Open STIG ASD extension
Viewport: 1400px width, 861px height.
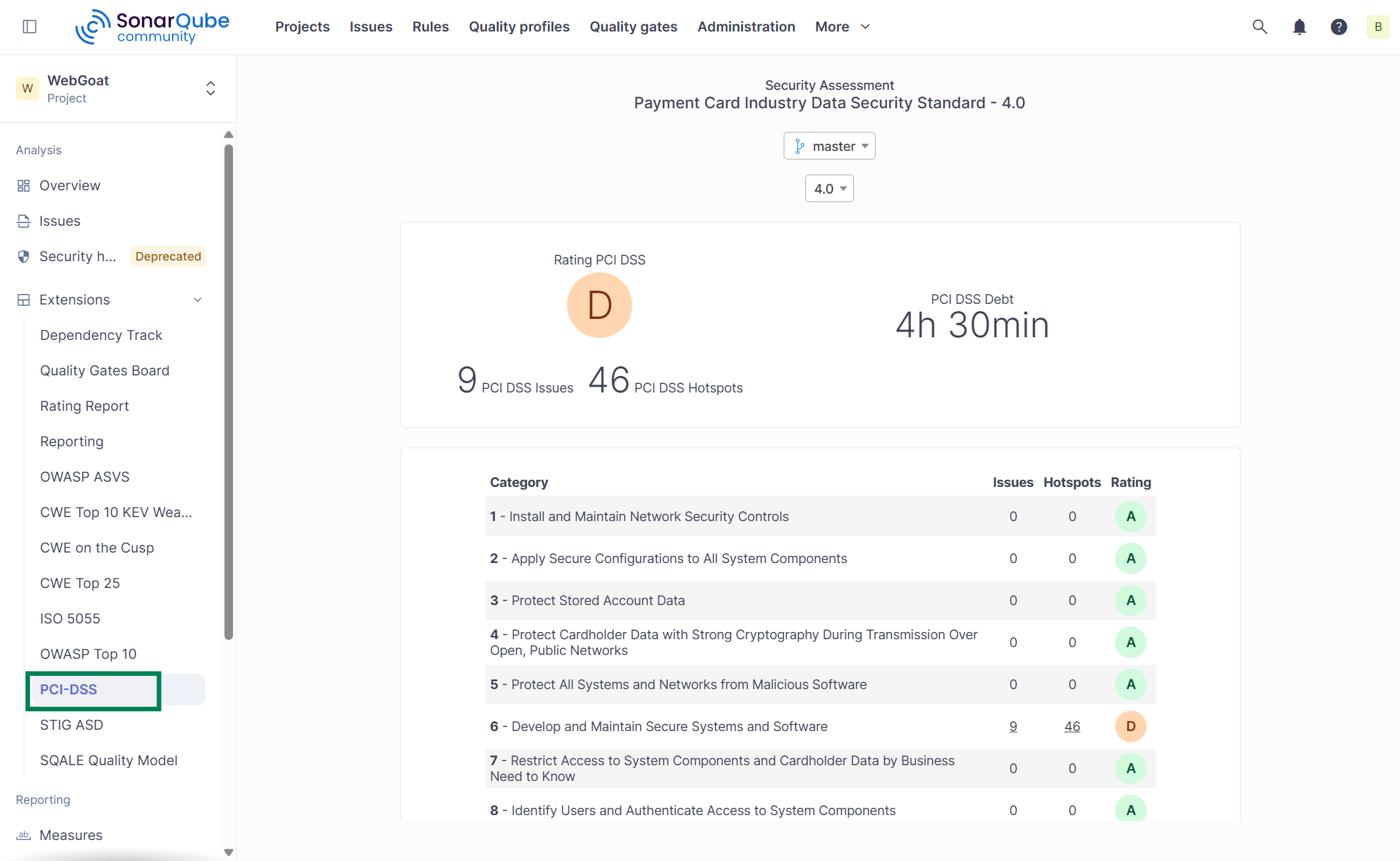coord(72,725)
